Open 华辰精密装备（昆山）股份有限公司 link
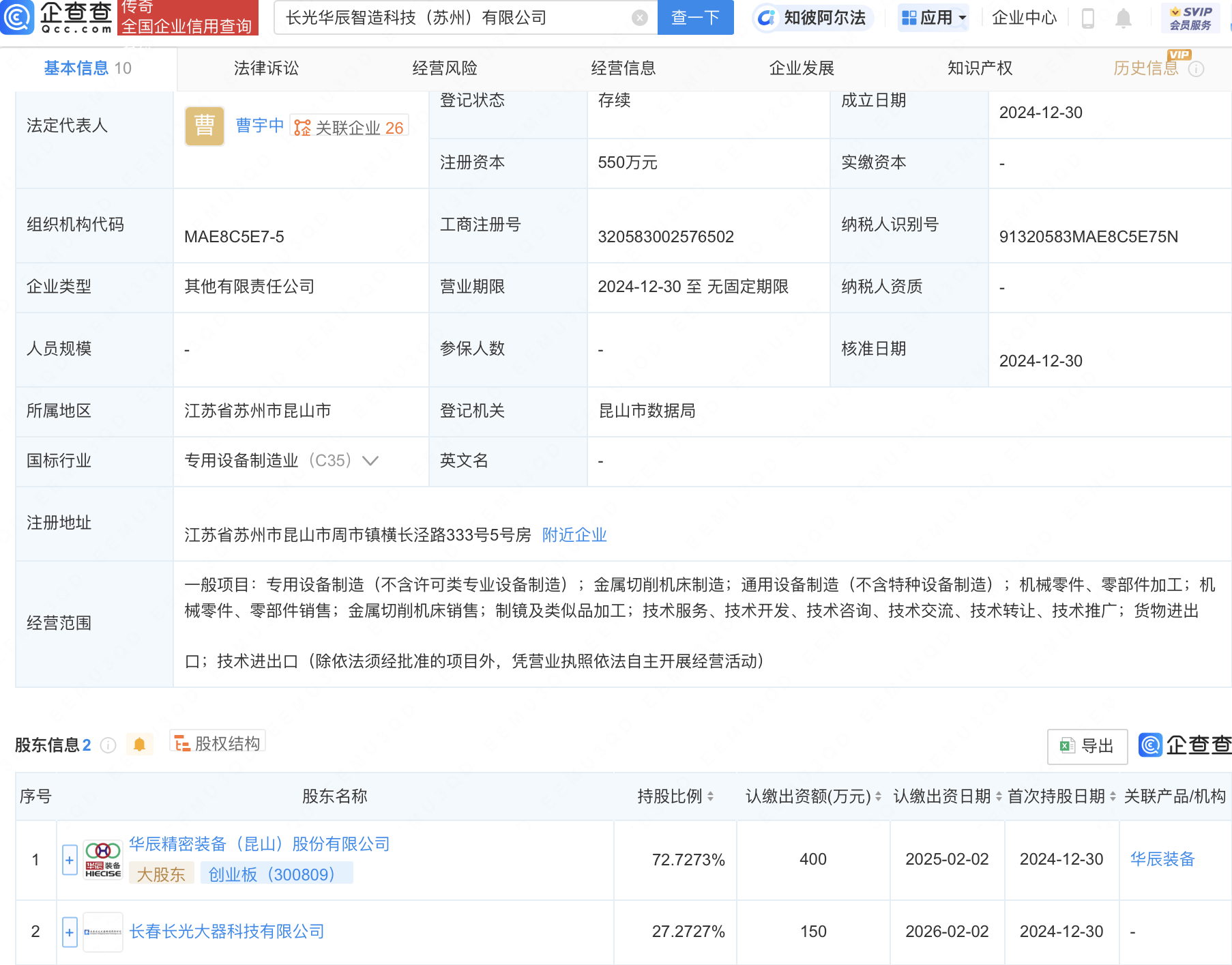Screen dimensions: 1232x965 (x=259, y=844)
